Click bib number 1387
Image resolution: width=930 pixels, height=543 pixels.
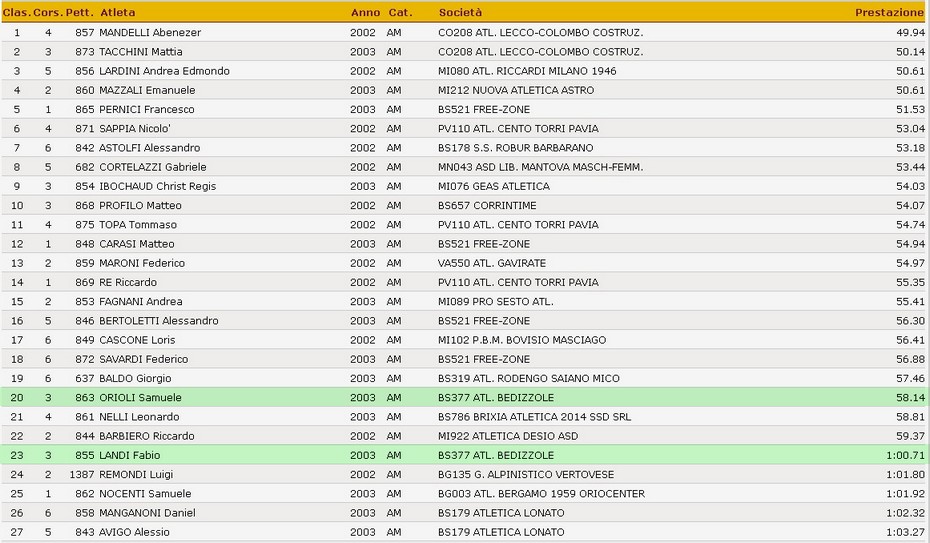point(82,474)
